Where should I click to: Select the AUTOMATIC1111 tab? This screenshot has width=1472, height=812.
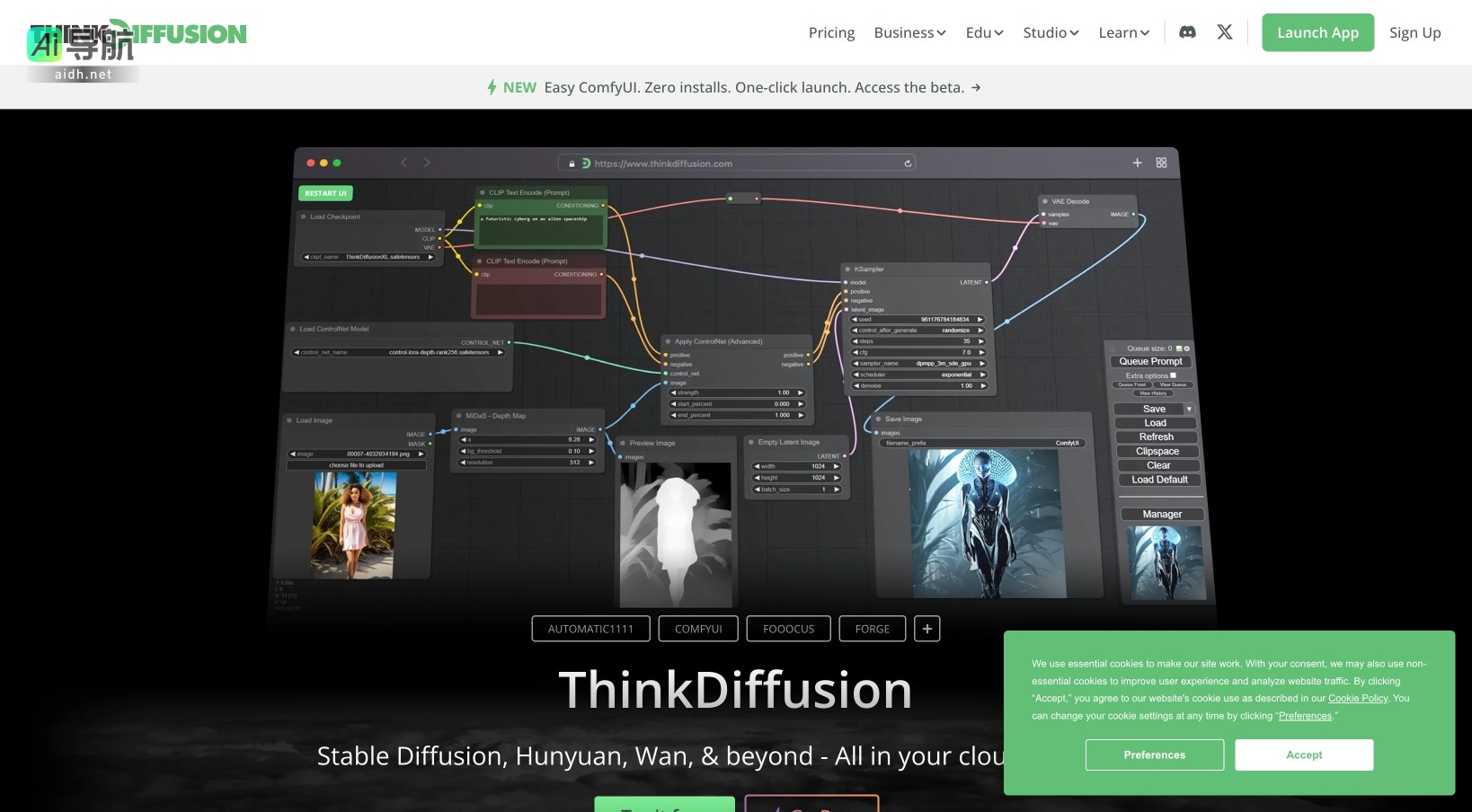click(x=590, y=628)
